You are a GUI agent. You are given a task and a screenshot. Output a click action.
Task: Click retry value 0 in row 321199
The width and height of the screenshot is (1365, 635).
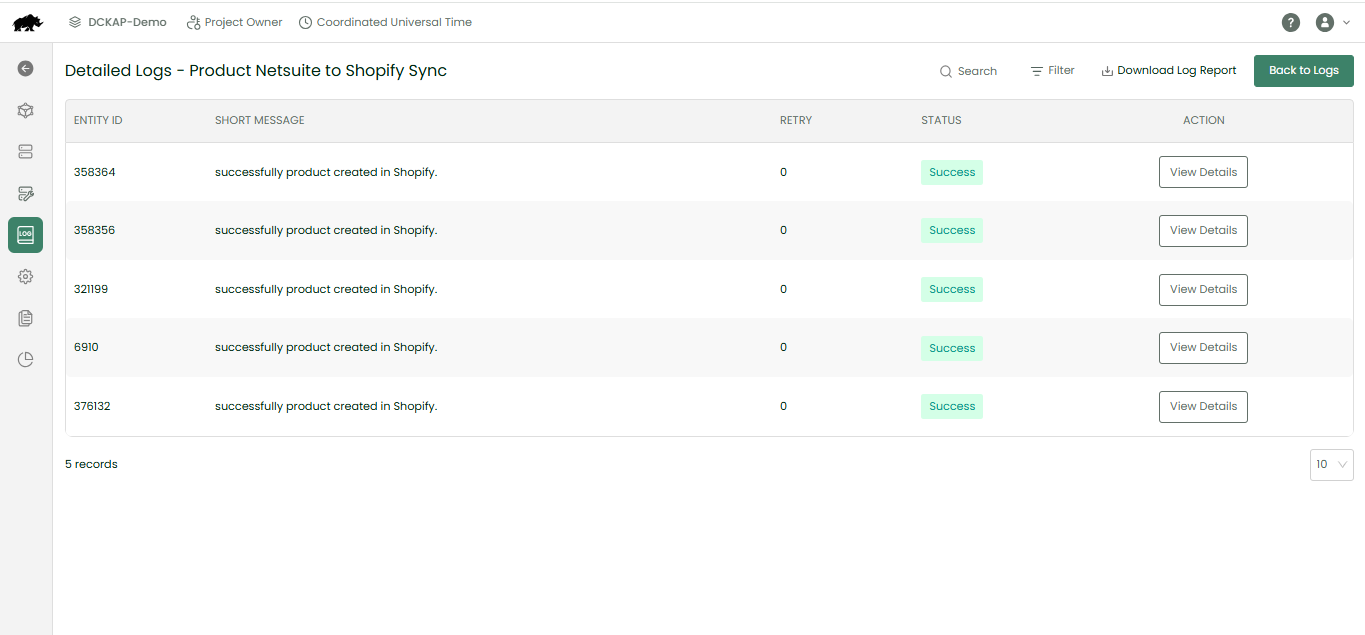point(783,289)
